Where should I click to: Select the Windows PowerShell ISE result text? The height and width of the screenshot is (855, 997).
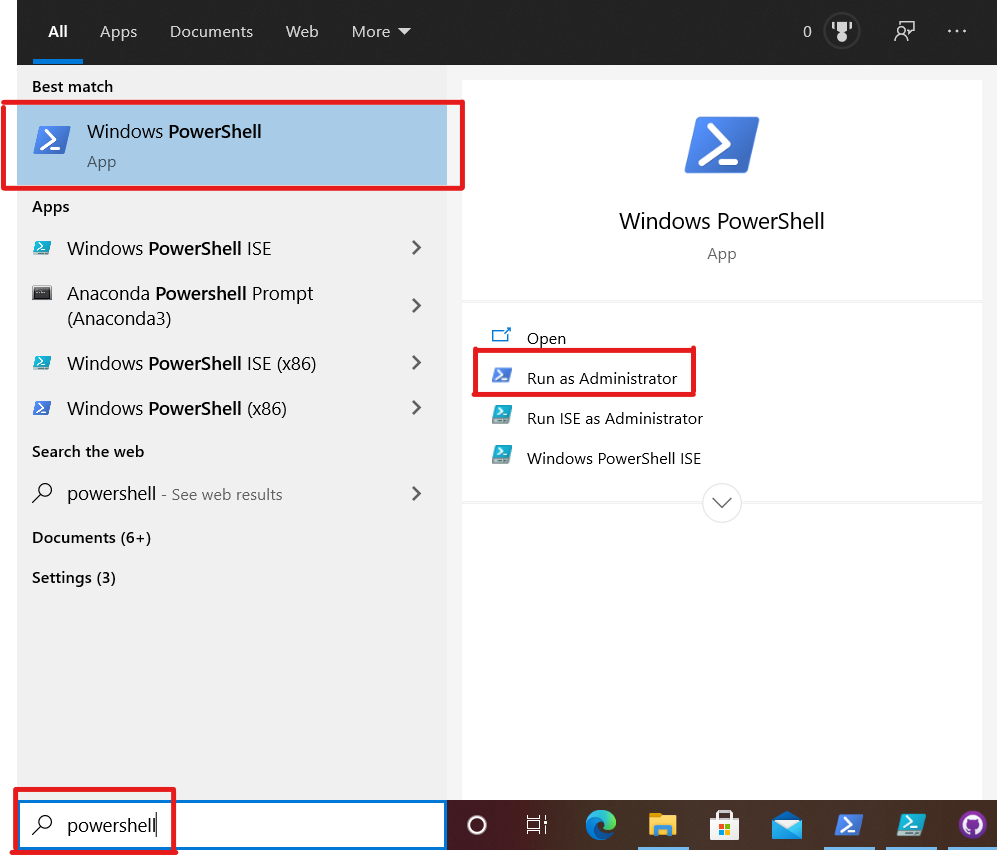point(169,249)
